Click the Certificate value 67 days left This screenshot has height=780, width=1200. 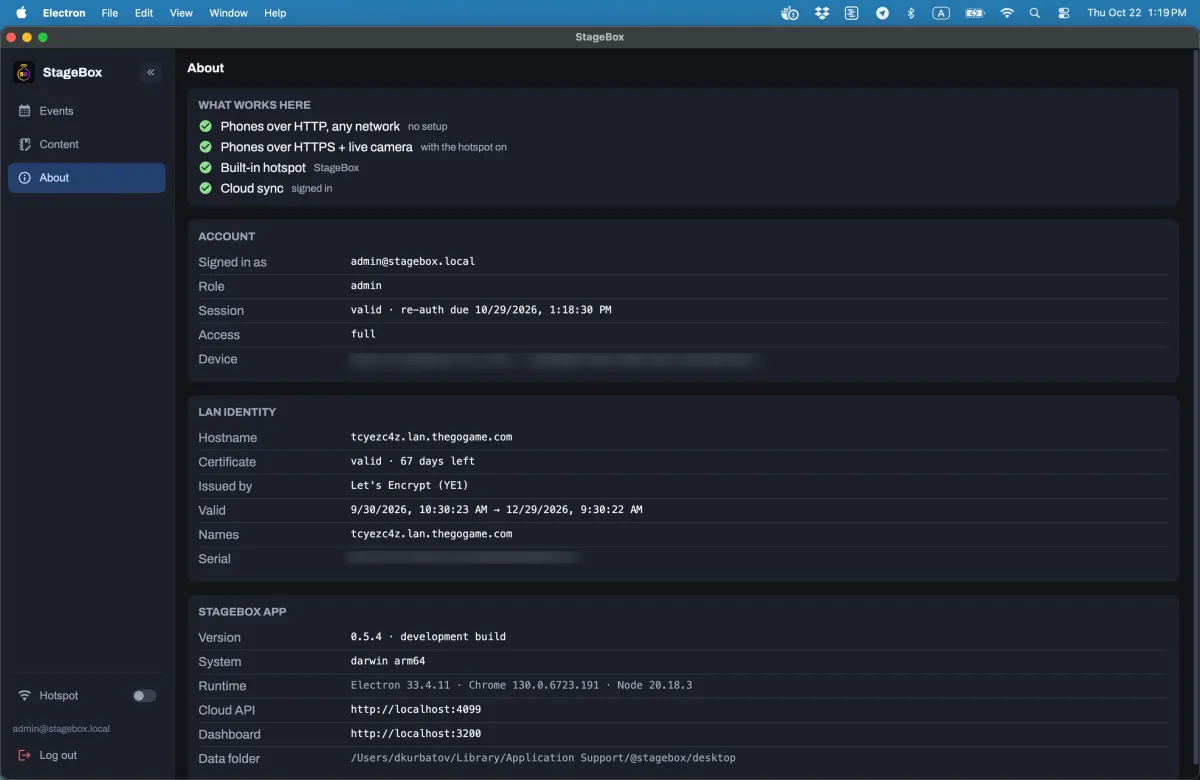pyautogui.click(x=413, y=462)
